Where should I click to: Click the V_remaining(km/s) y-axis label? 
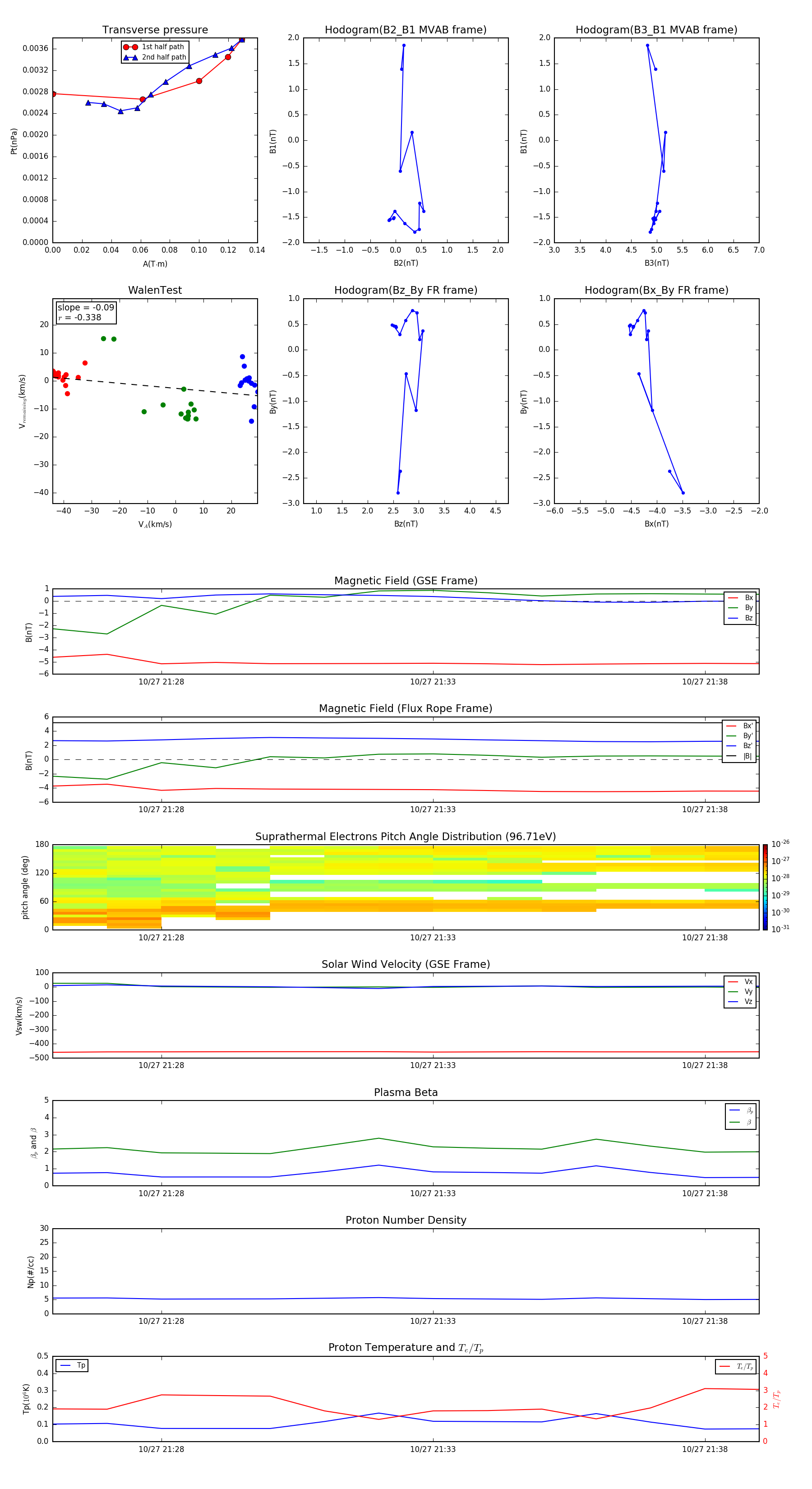tap(22, 401)
